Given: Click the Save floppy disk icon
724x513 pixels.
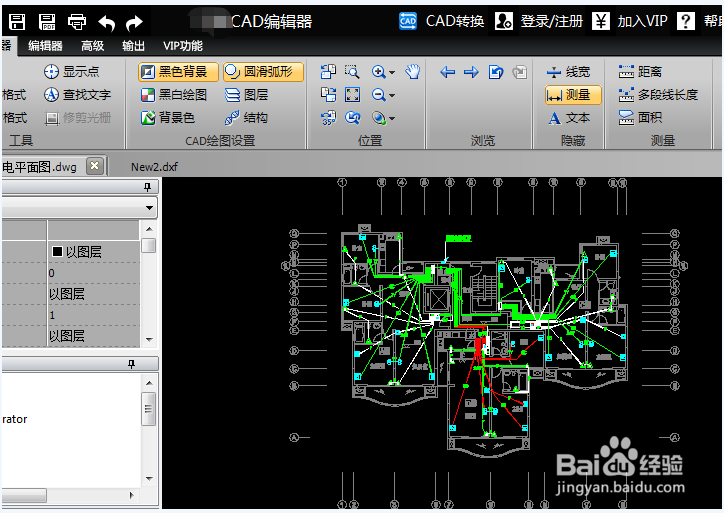Looking at the screenshot, I should (x=17, y=22).
